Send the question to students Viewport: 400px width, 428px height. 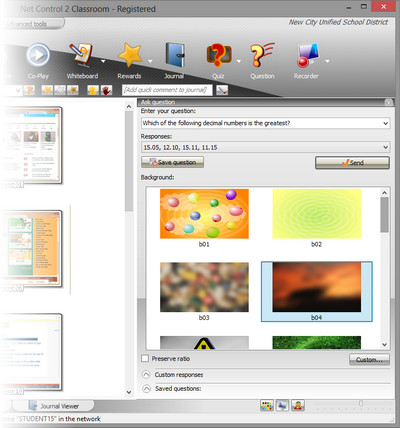coord(352,163)
